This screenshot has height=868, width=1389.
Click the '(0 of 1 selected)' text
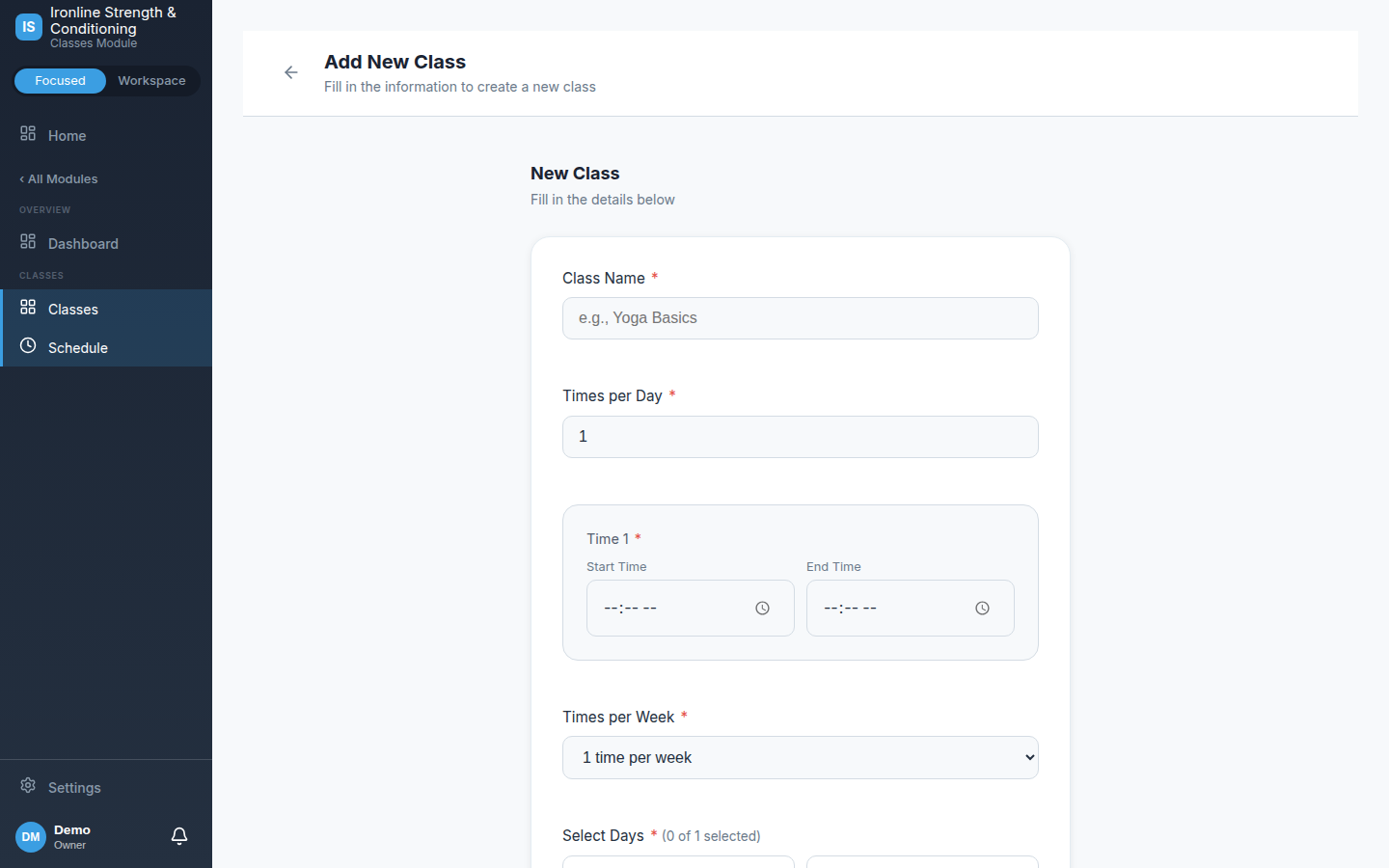click(711, 836)
